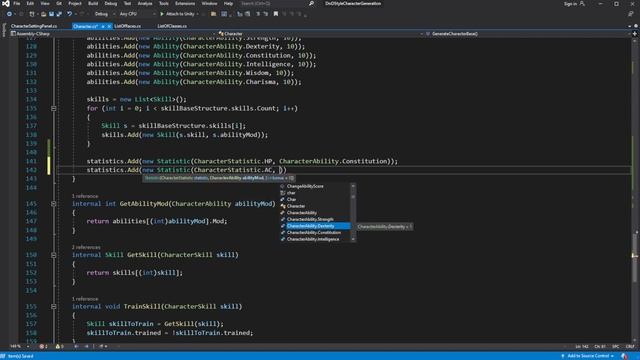Open the editor zoom percentage dropdown
The width and height of the screenshot is (640, 360).
19,347
